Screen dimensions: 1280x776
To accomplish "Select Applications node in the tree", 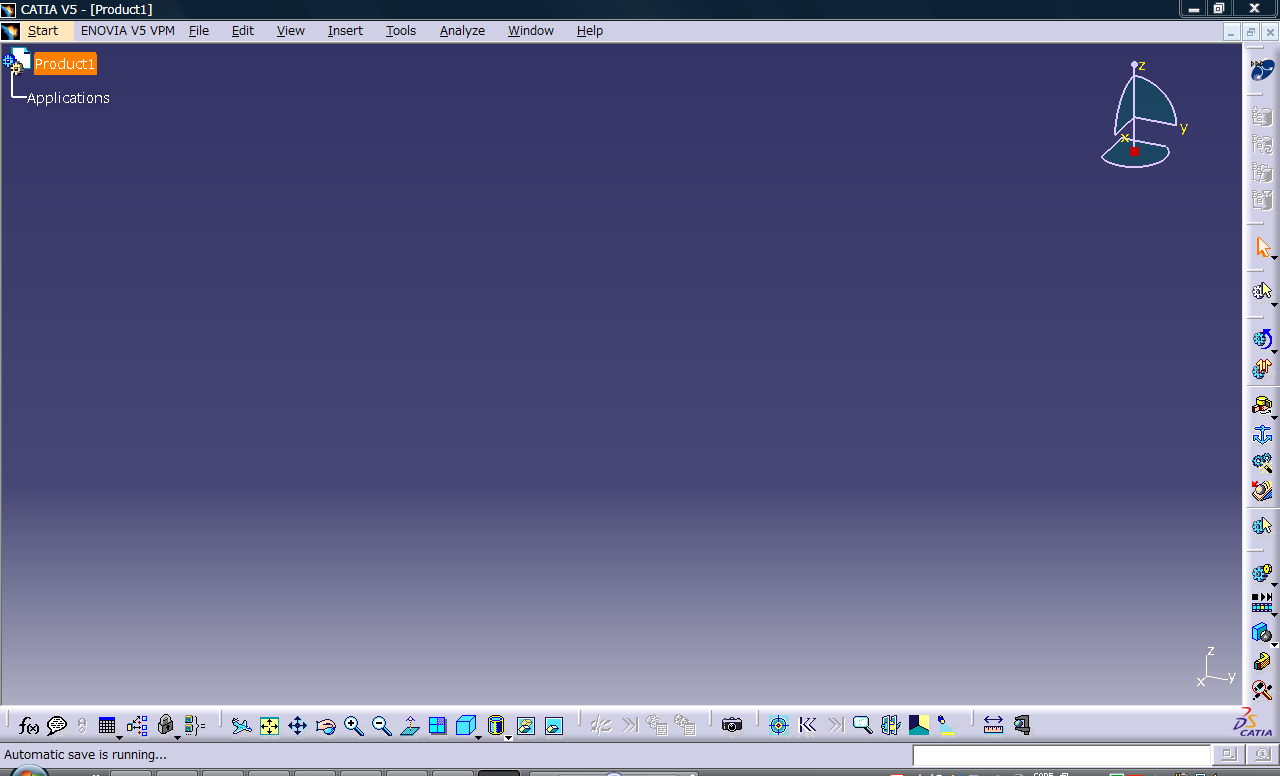I will click(68, 98).
